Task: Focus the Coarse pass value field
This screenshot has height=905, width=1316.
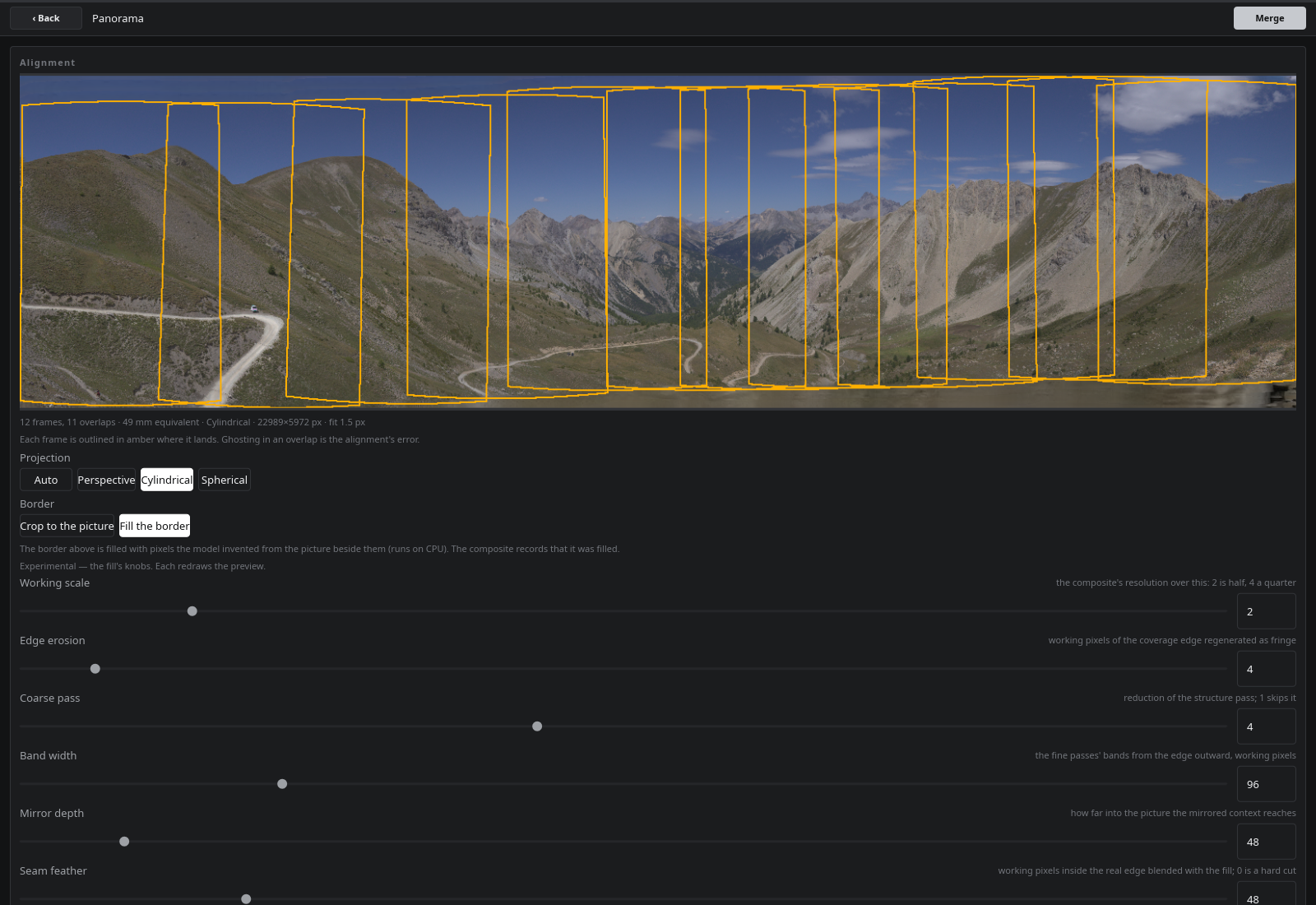Action: [x=1267, y=726]
